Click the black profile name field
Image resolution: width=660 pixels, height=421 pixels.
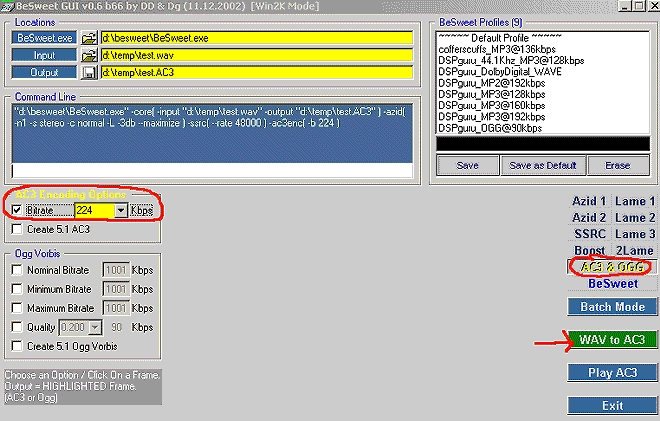coord(543,144)
